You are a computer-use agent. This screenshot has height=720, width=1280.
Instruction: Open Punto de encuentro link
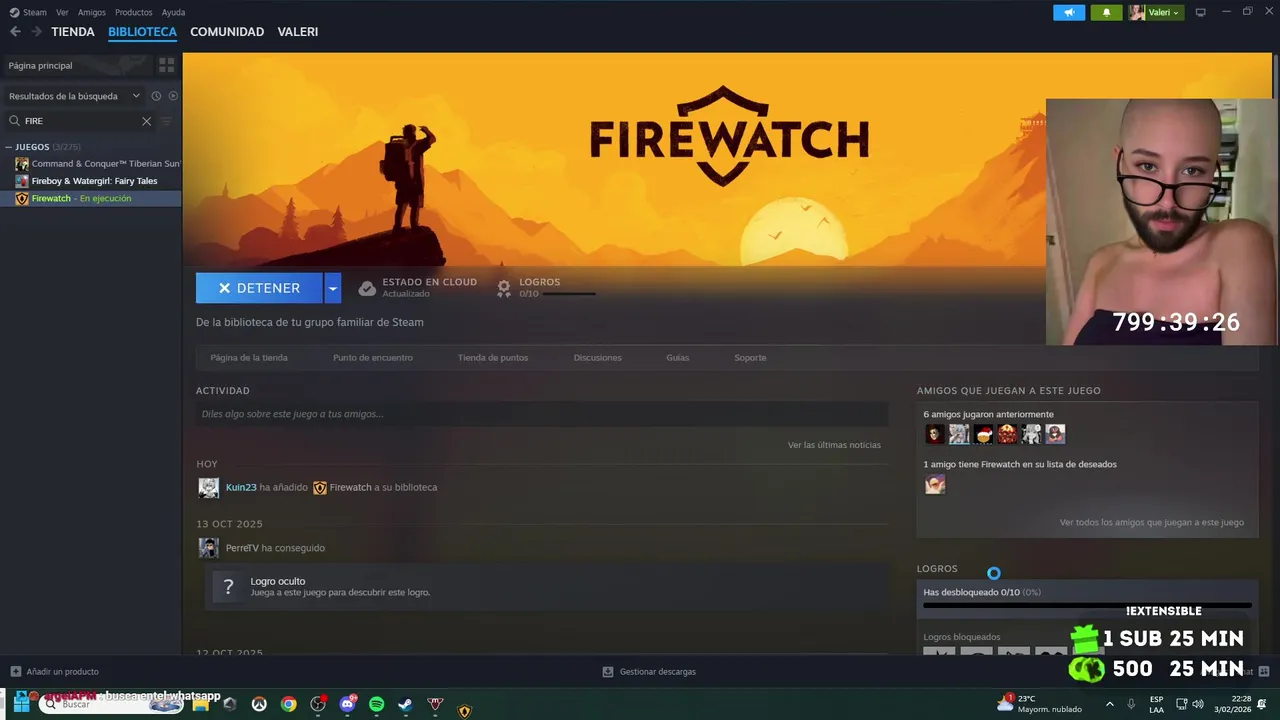tap(373, 358)
